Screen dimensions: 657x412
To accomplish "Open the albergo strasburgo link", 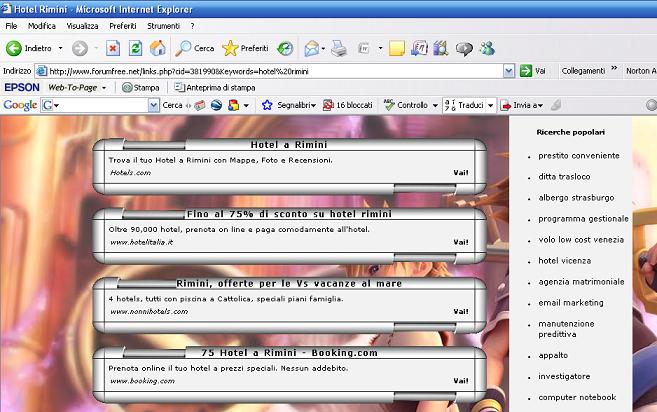I will click(576, 198).
